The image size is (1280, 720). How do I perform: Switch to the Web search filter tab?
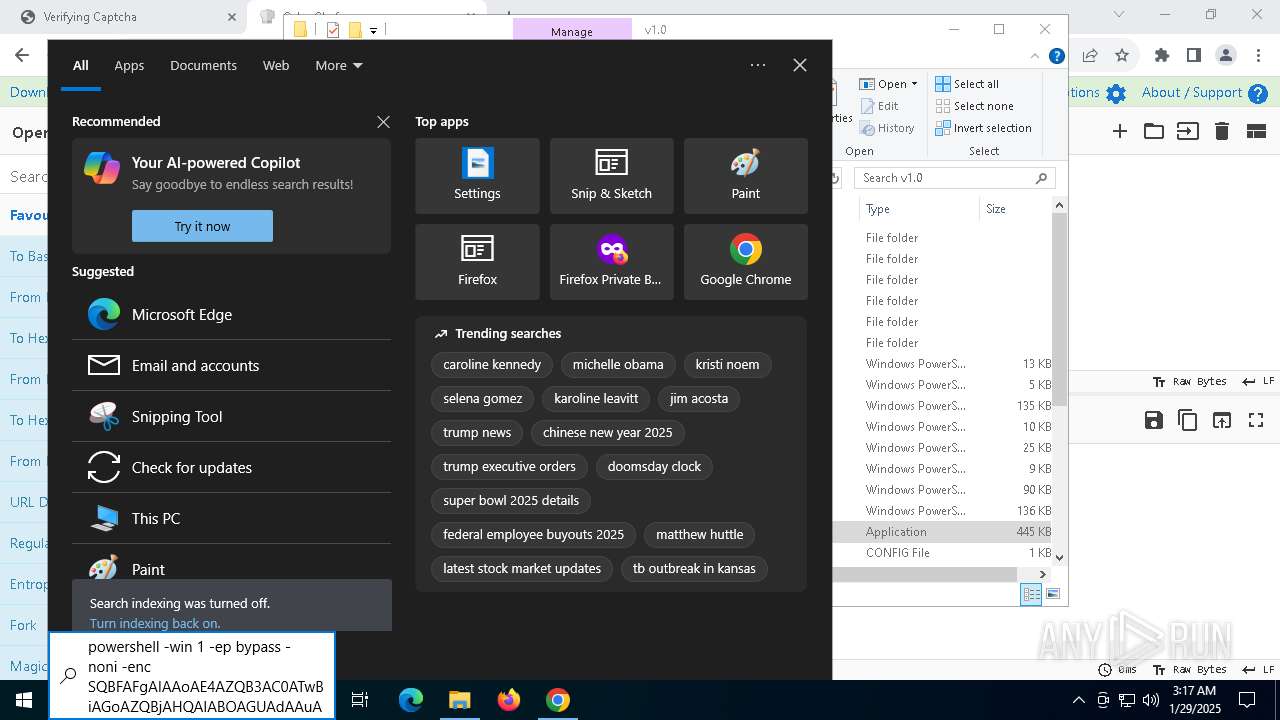point(276,65)
